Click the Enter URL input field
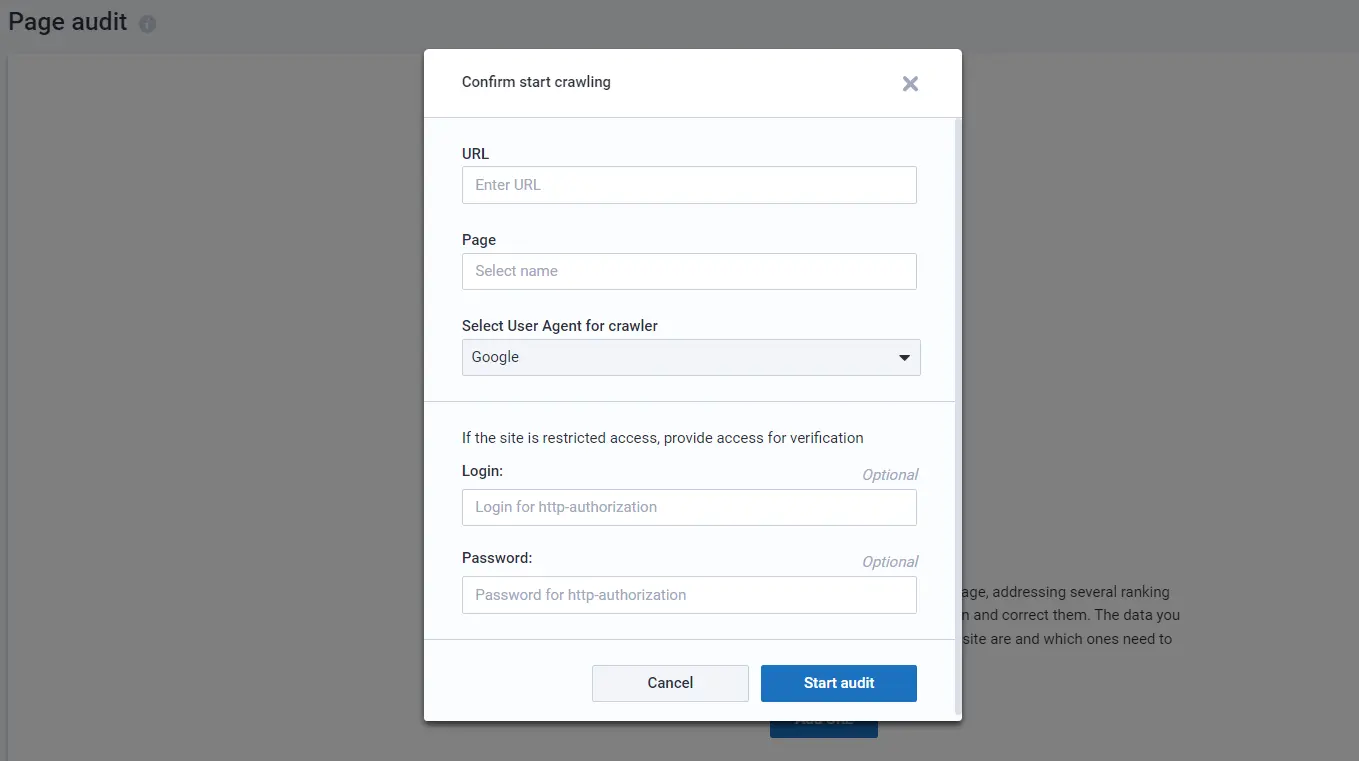The height and width of the screenshot is (761, 1359). tap(689, 185)
